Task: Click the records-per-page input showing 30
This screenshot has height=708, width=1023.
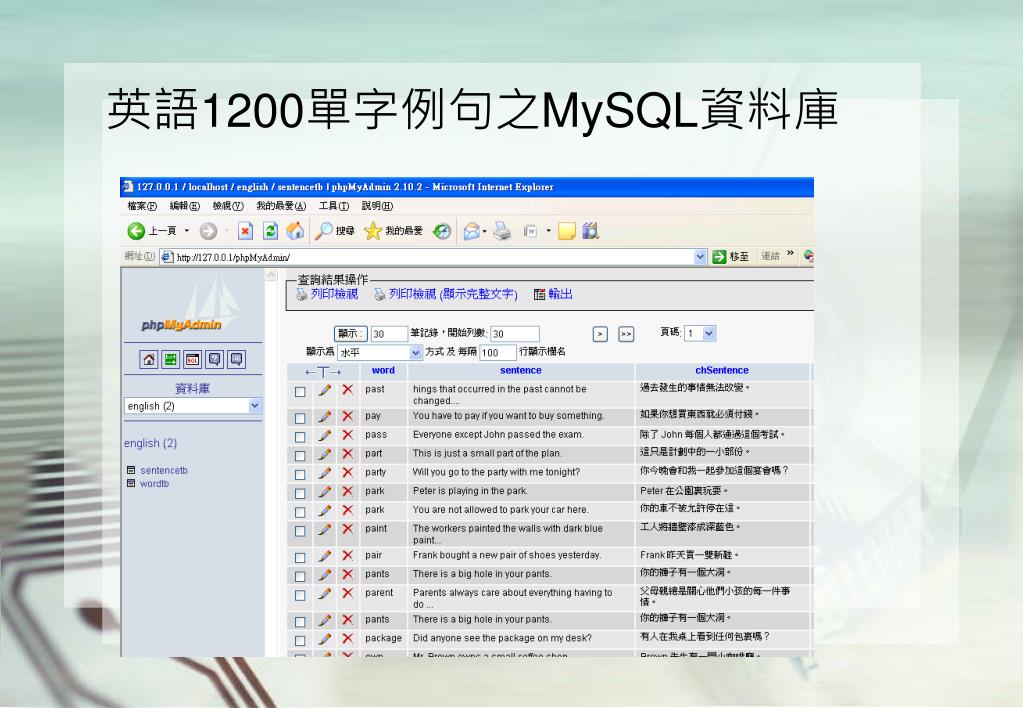Action: point(389,334)
